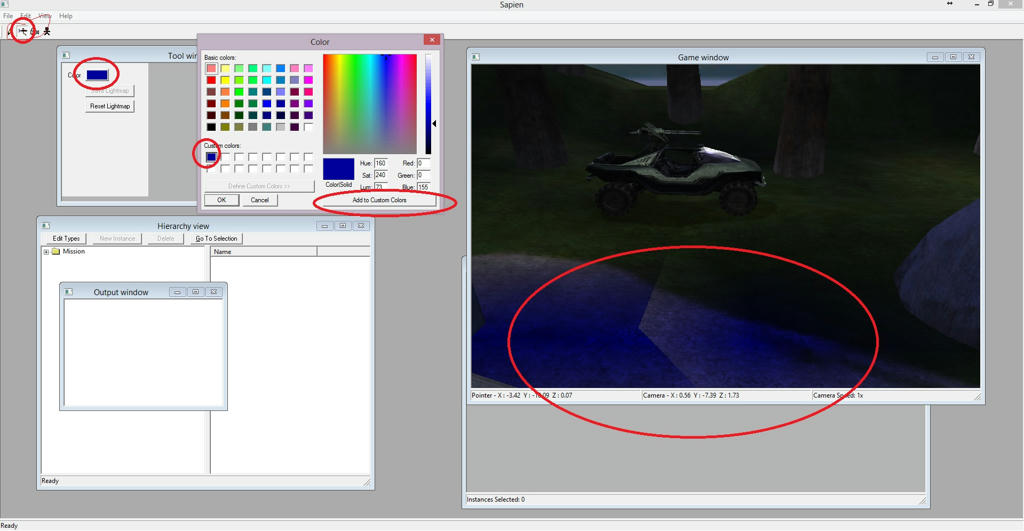This screenshot has height=531, width=1024.
Task: Click inside the rainbow color spectrum
Action: click(370, 104)
